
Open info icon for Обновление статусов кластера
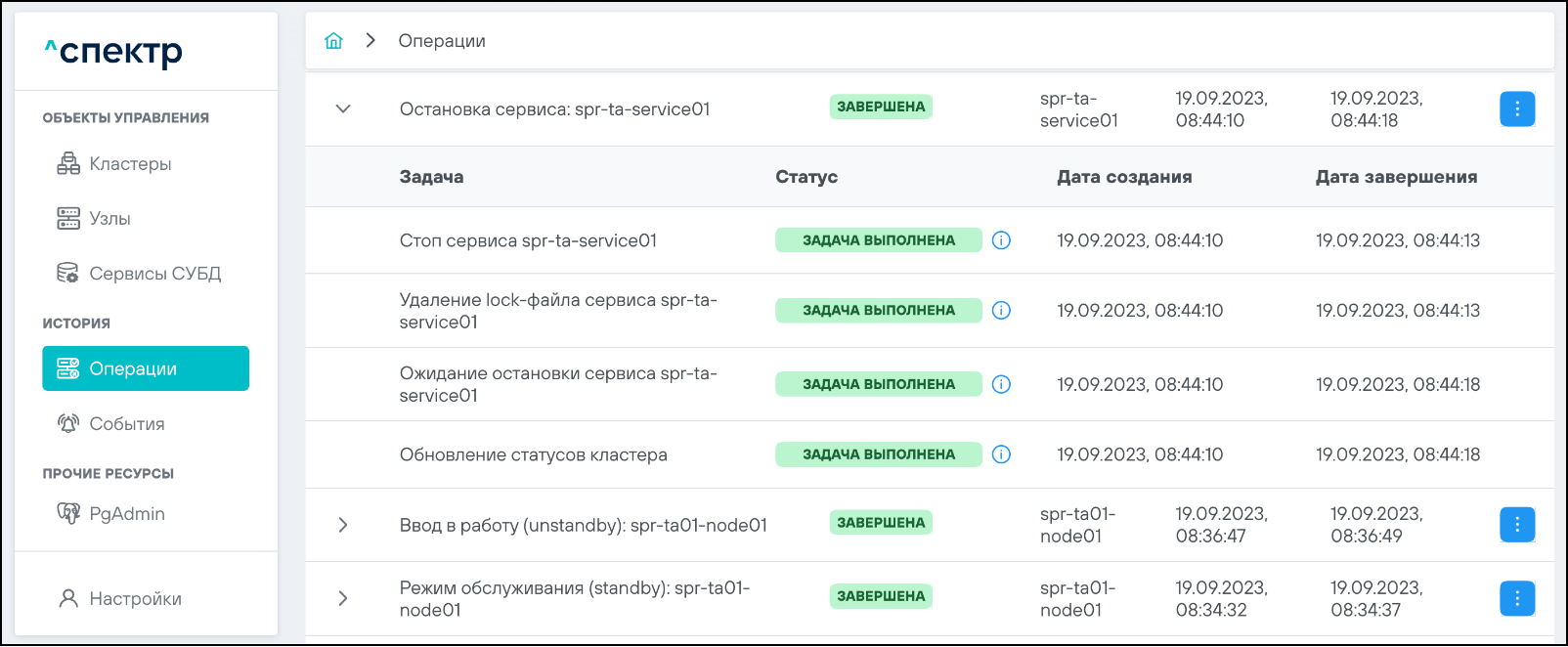point(1001,454)
